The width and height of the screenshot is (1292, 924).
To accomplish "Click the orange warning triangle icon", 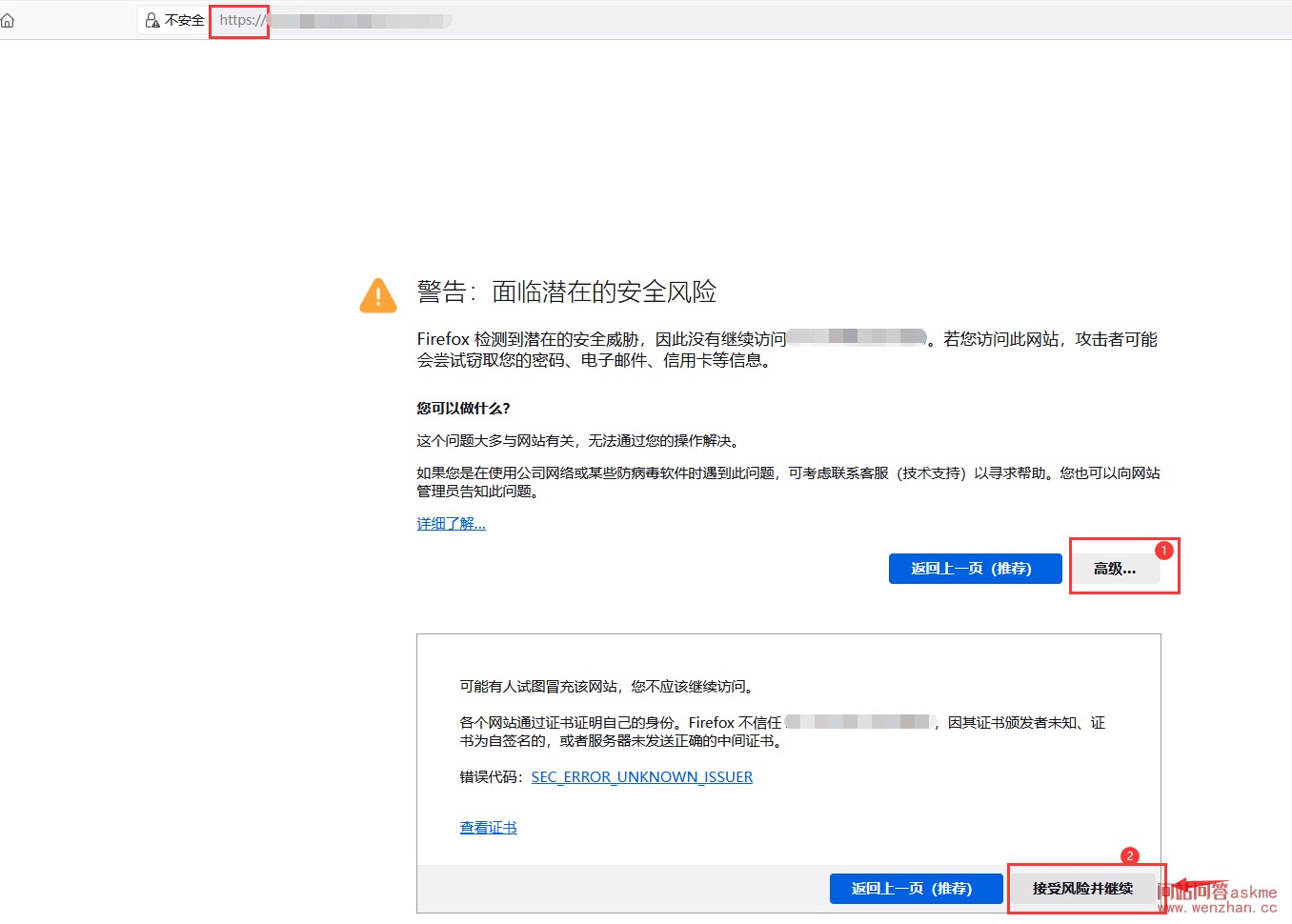I will pyautogui.click(x=378, y=295).
